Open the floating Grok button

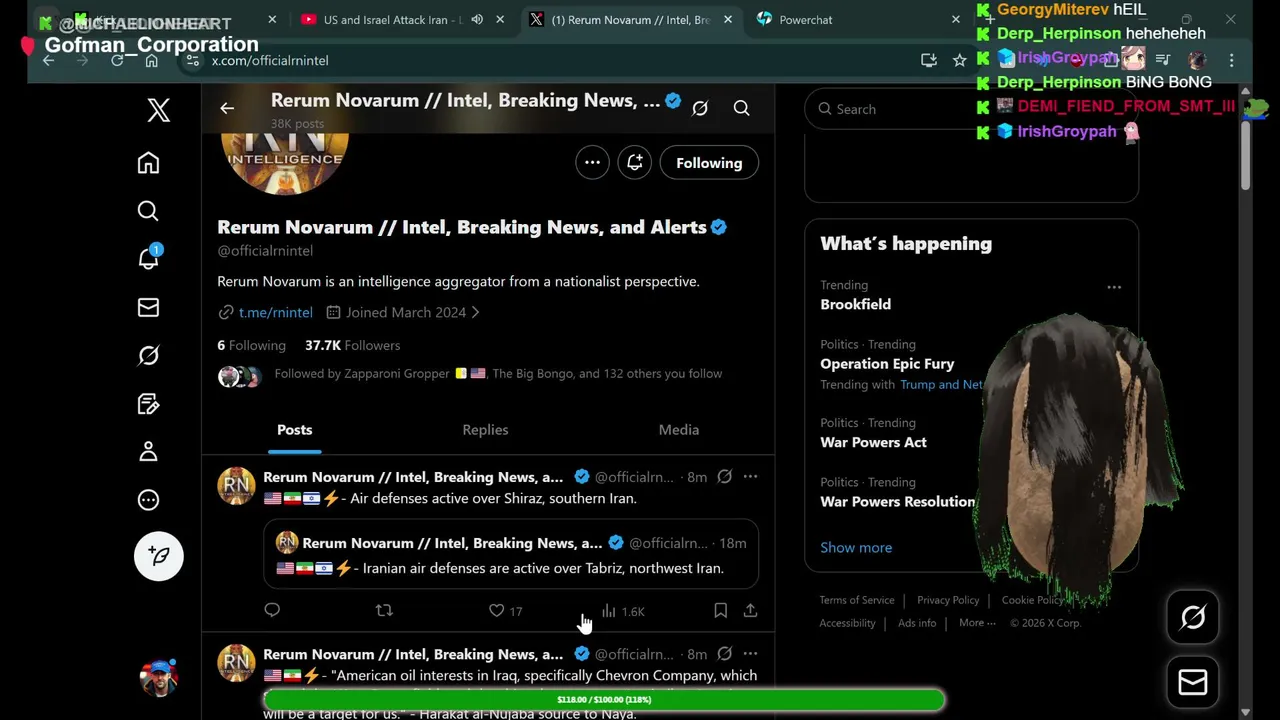pos(1193,618)
